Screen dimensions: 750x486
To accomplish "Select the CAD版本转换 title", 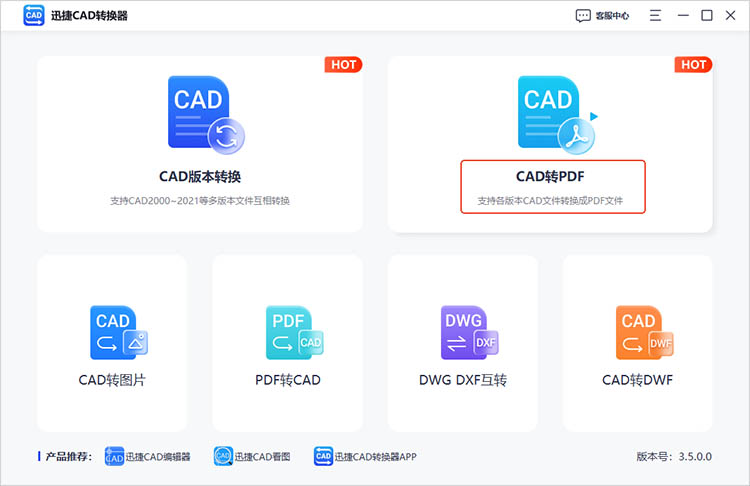I will coord(200,177).
